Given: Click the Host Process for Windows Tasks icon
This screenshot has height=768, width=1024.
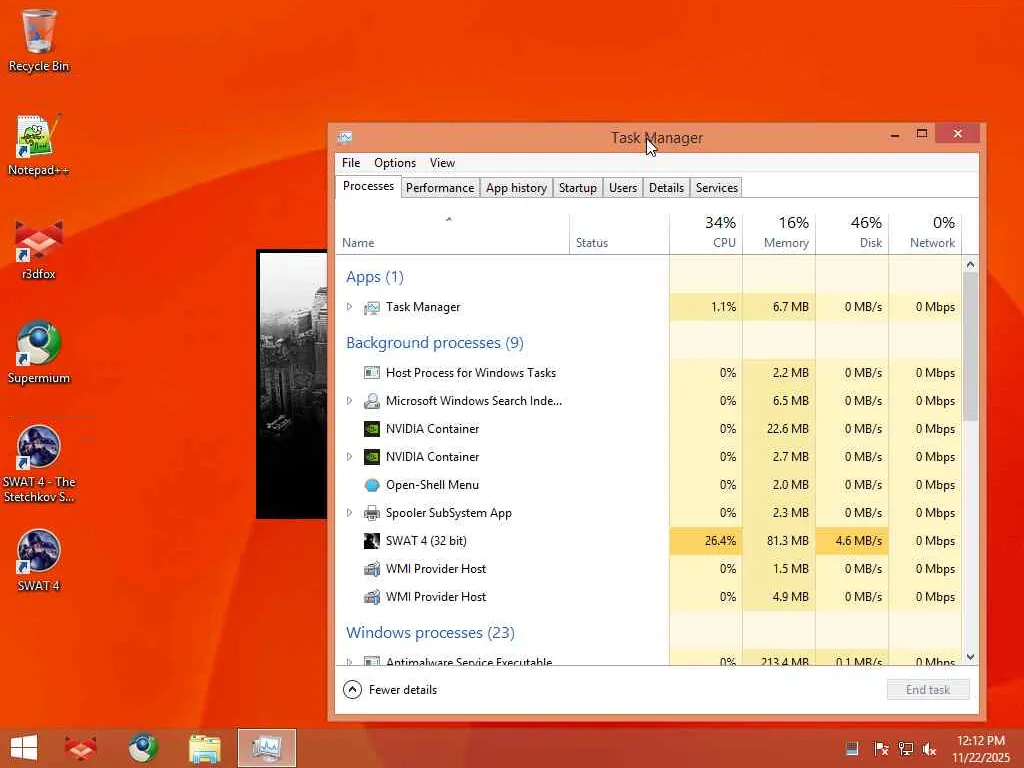Looking at the screenshot, I should [372, 373].
